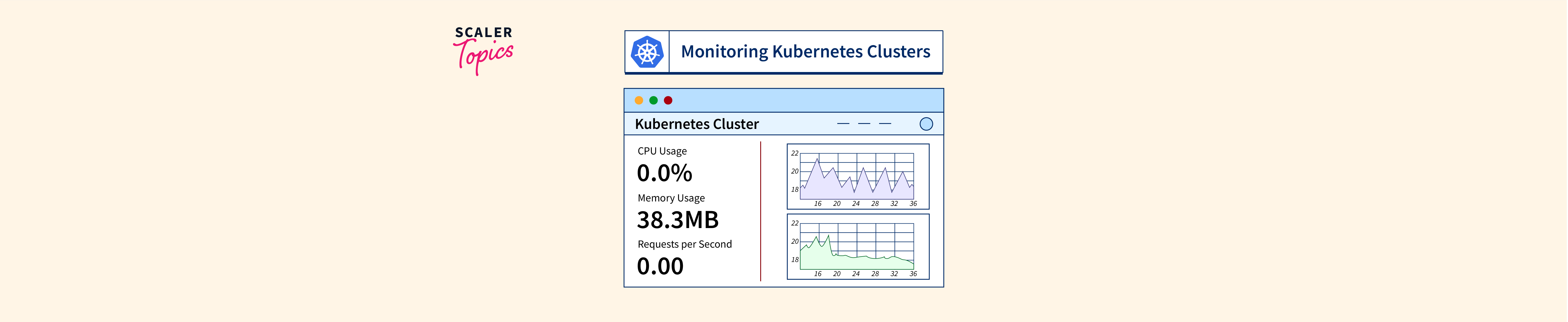Click the first dash in the cluster header

(843, 123)
